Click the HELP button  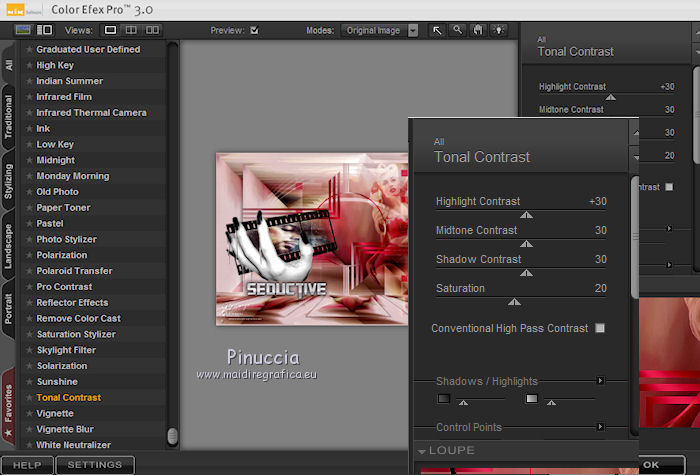click(27, 465)
